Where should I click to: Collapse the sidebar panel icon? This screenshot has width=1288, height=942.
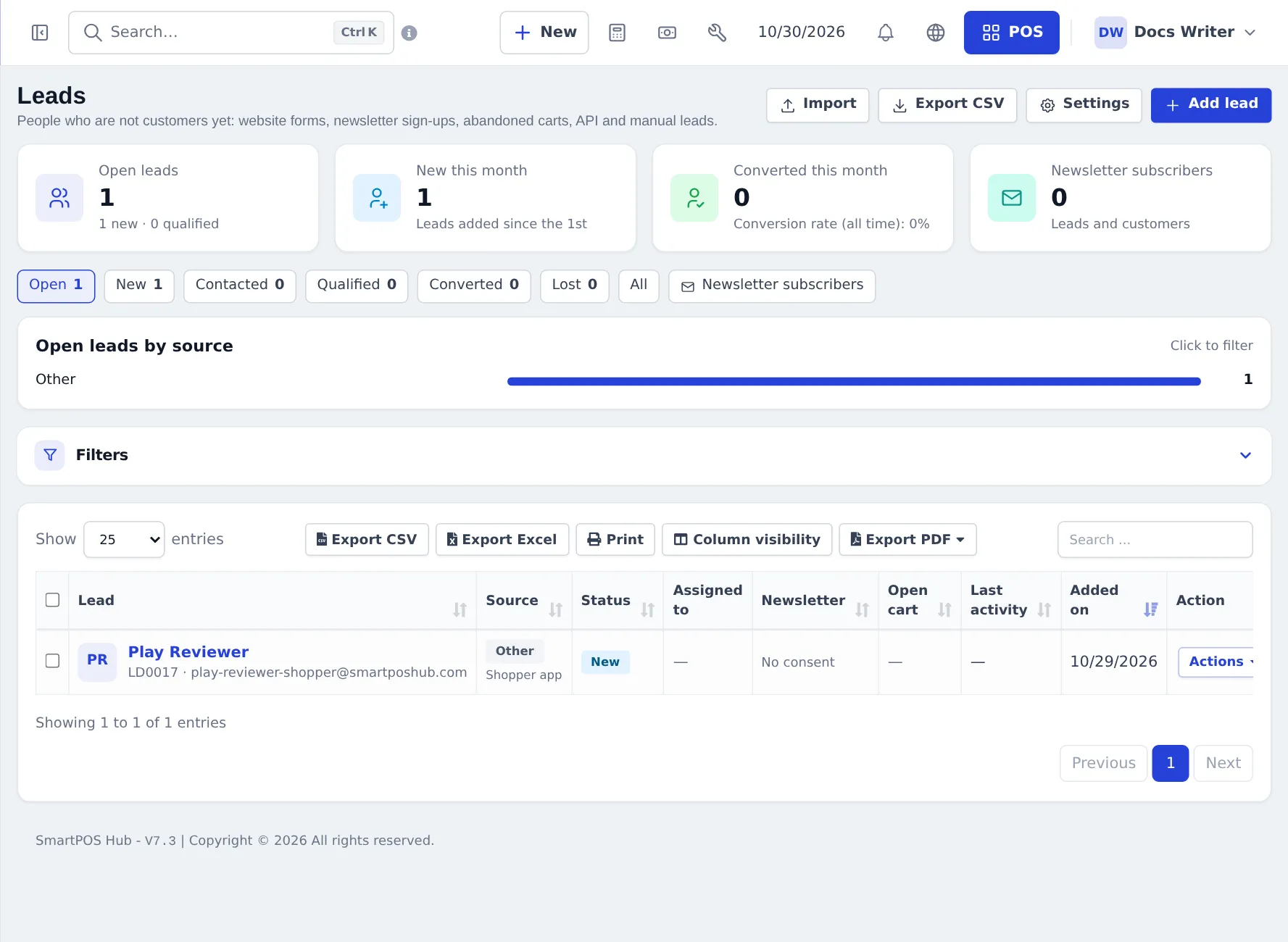click(x=40, y=33)
